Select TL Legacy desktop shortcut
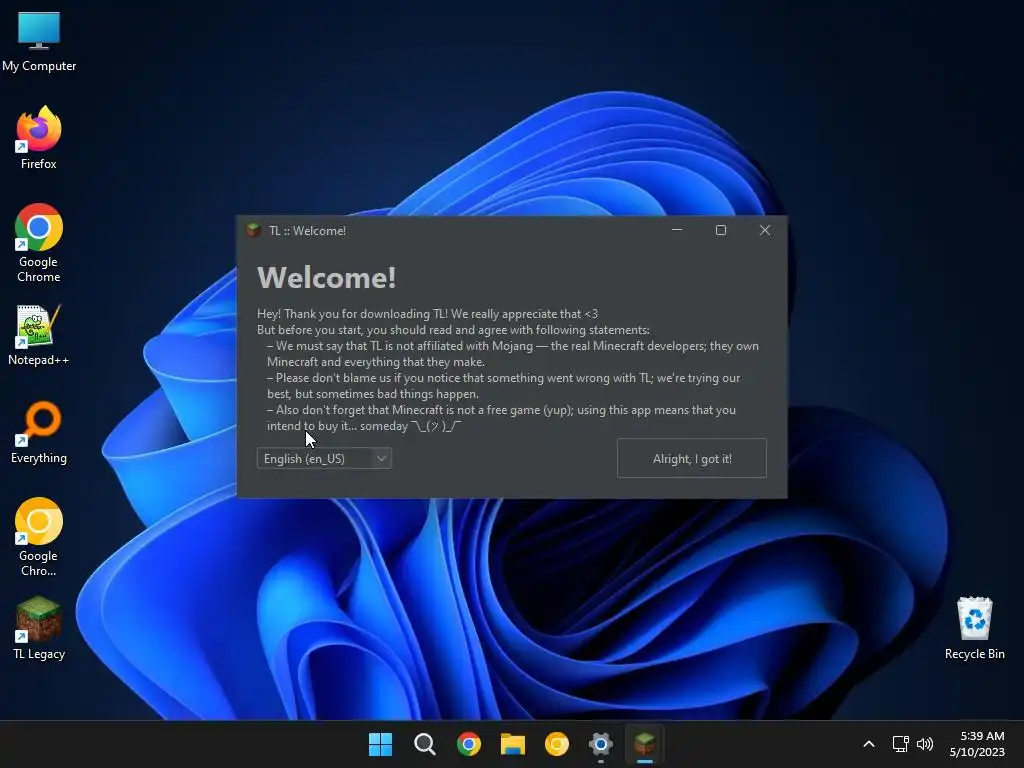Image resolution: width=1024 pixels, height=768 pixels. pos(39,628)
